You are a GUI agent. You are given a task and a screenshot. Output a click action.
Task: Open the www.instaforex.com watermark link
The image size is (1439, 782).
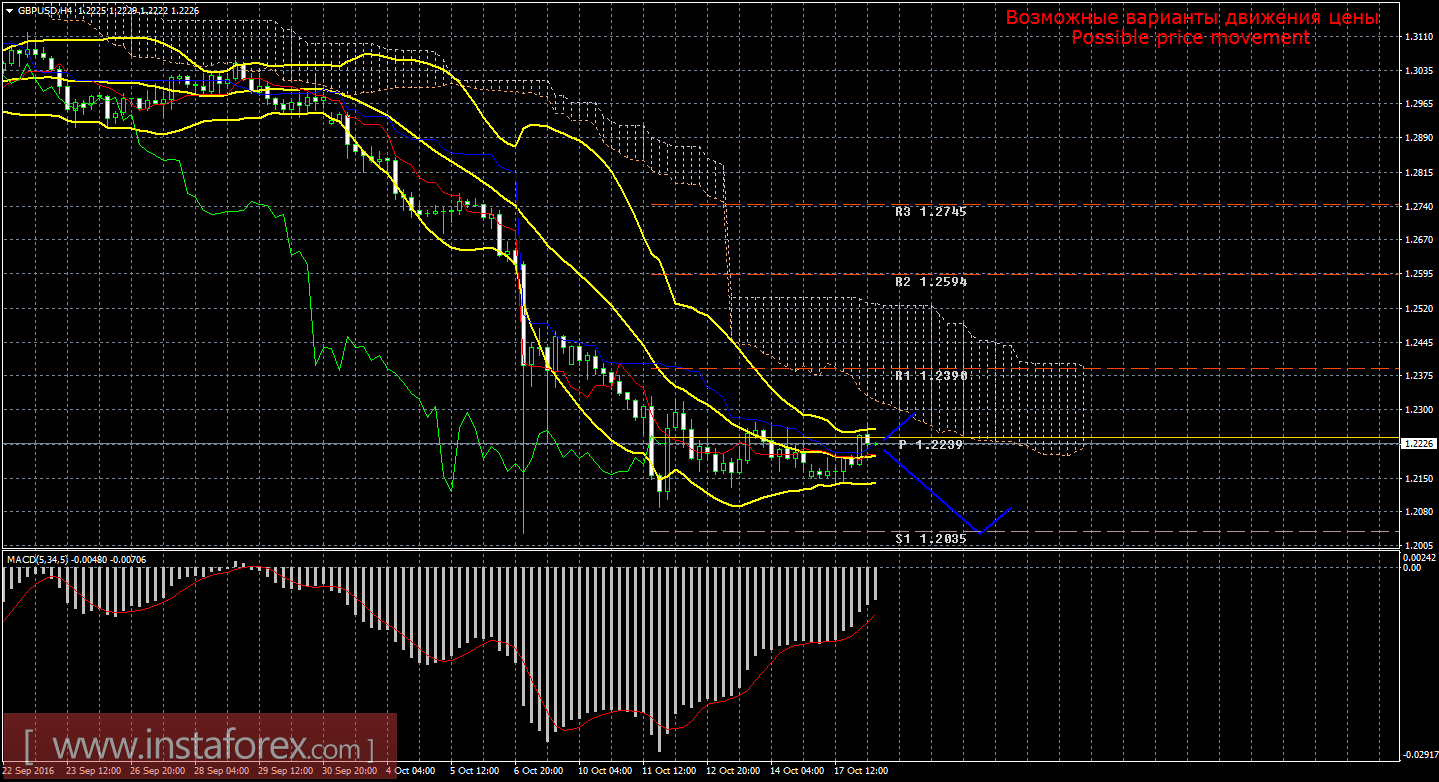[199, 746]
